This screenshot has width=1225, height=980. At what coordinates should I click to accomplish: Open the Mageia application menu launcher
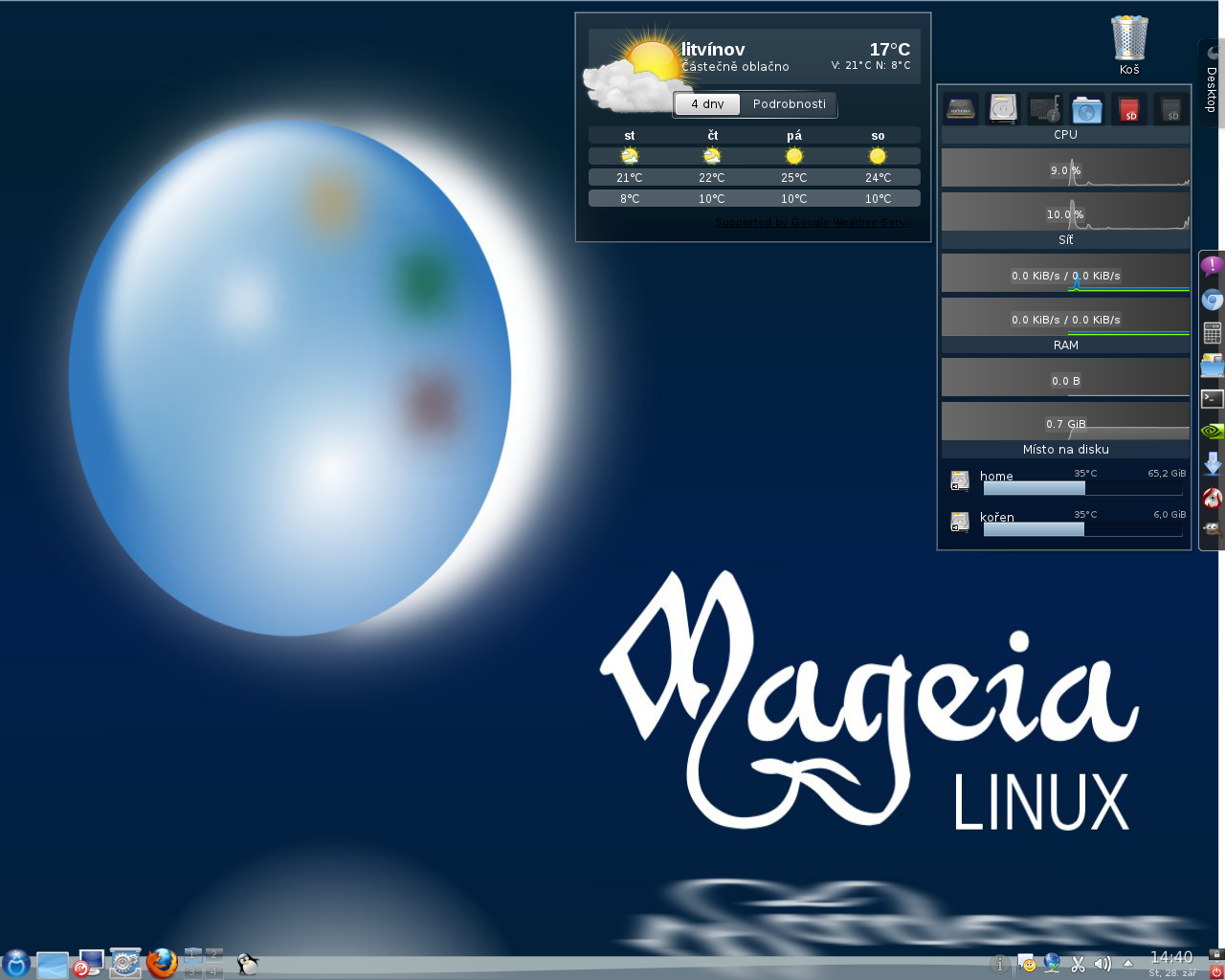16,964
